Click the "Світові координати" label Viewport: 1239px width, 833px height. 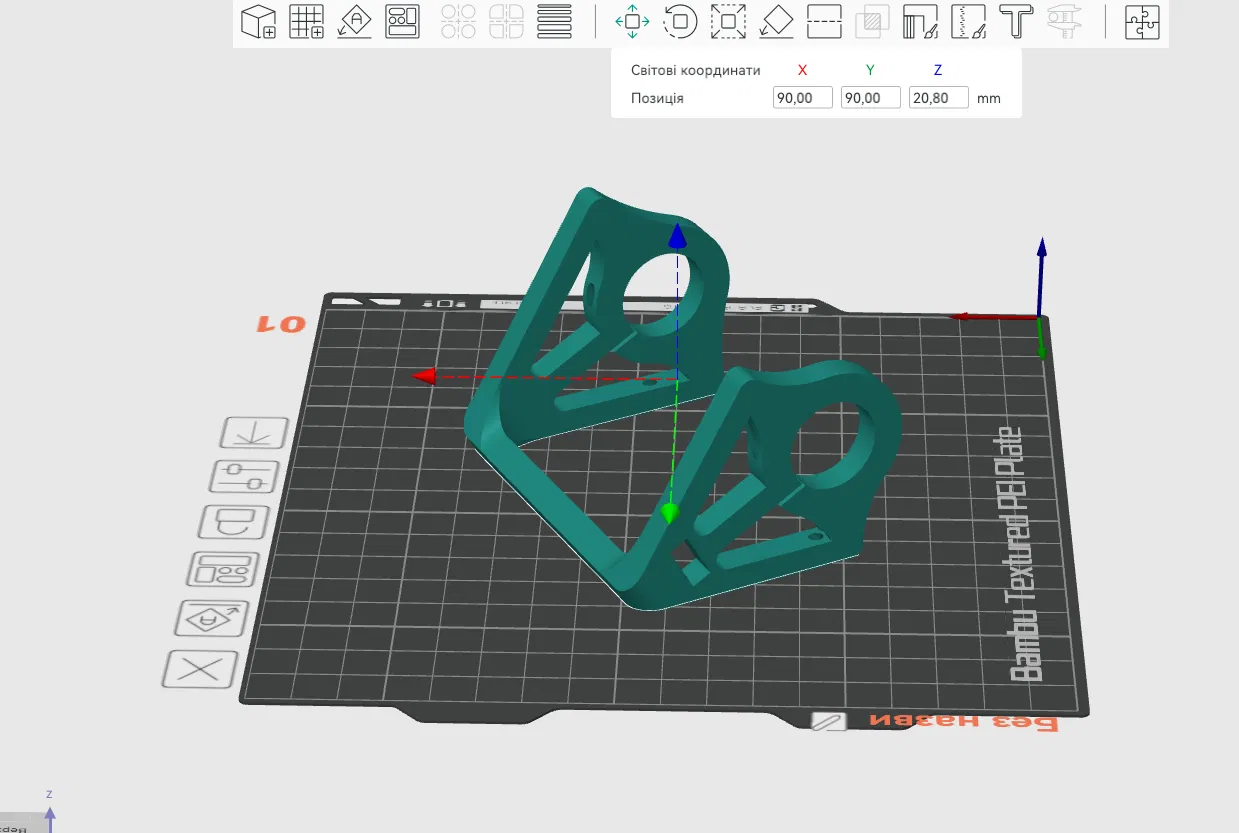696,70
